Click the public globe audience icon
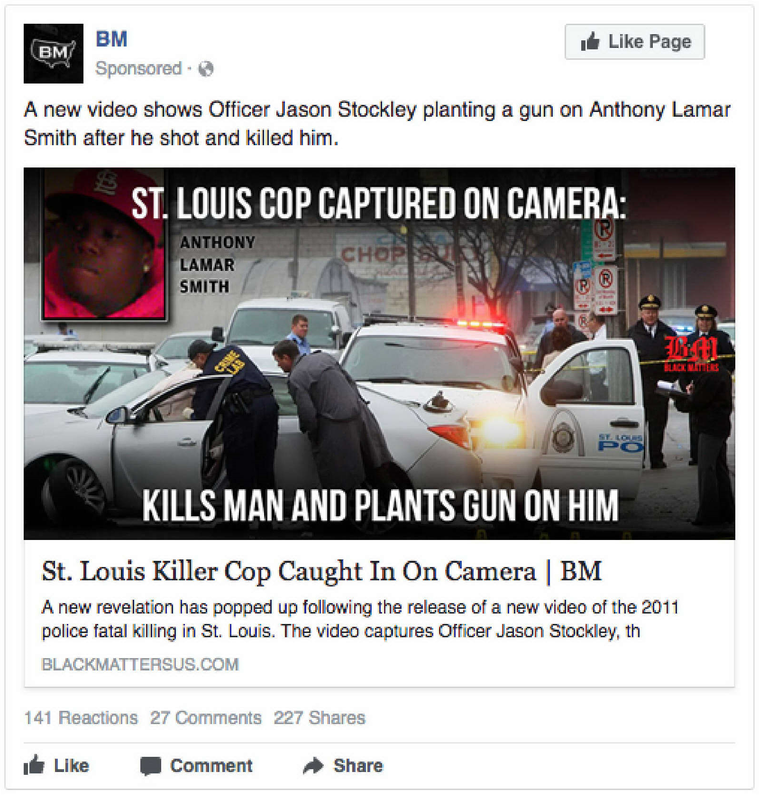Screen dimensions: 759x800 coord(206,69)
